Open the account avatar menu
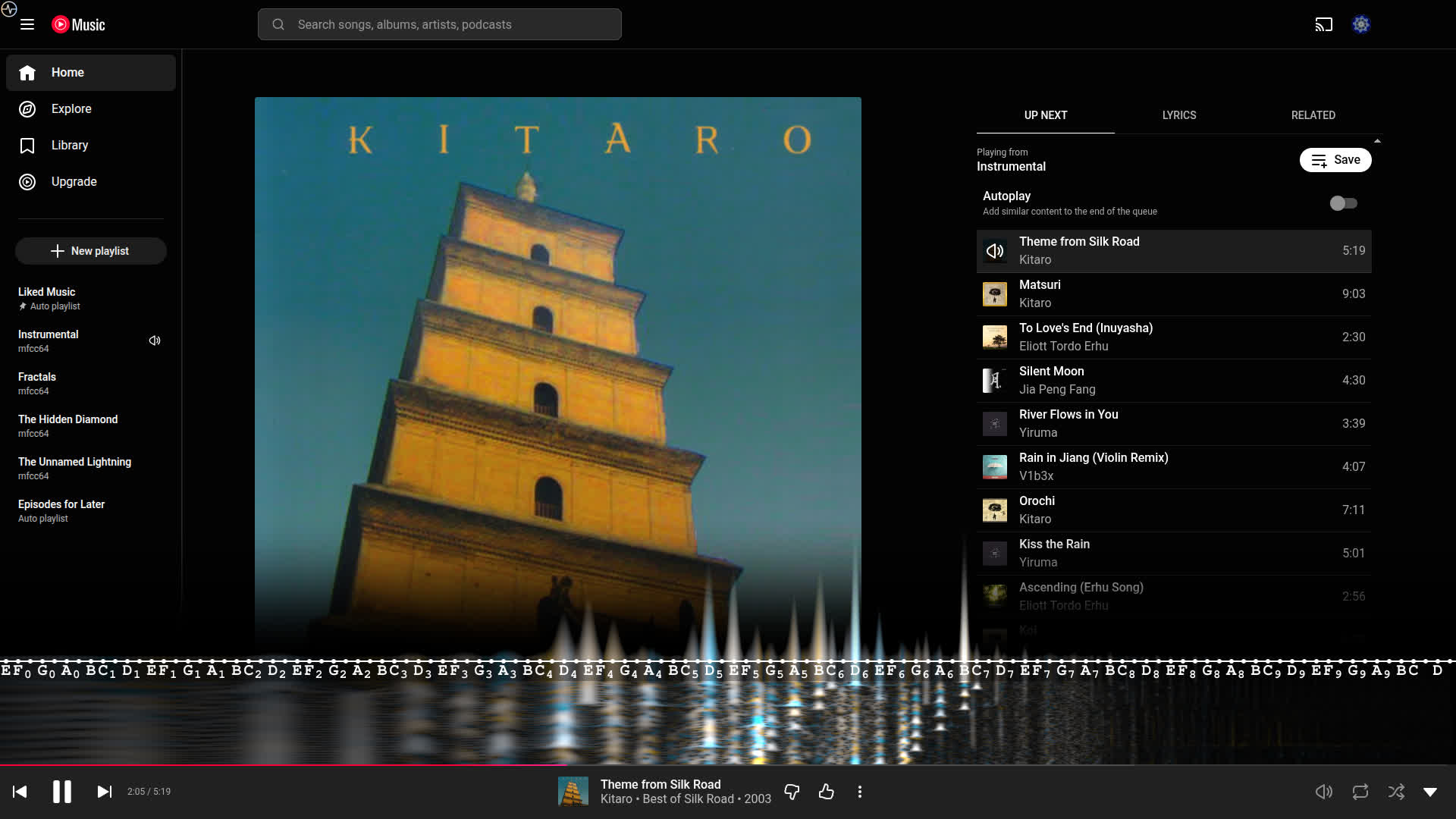 1361,24
